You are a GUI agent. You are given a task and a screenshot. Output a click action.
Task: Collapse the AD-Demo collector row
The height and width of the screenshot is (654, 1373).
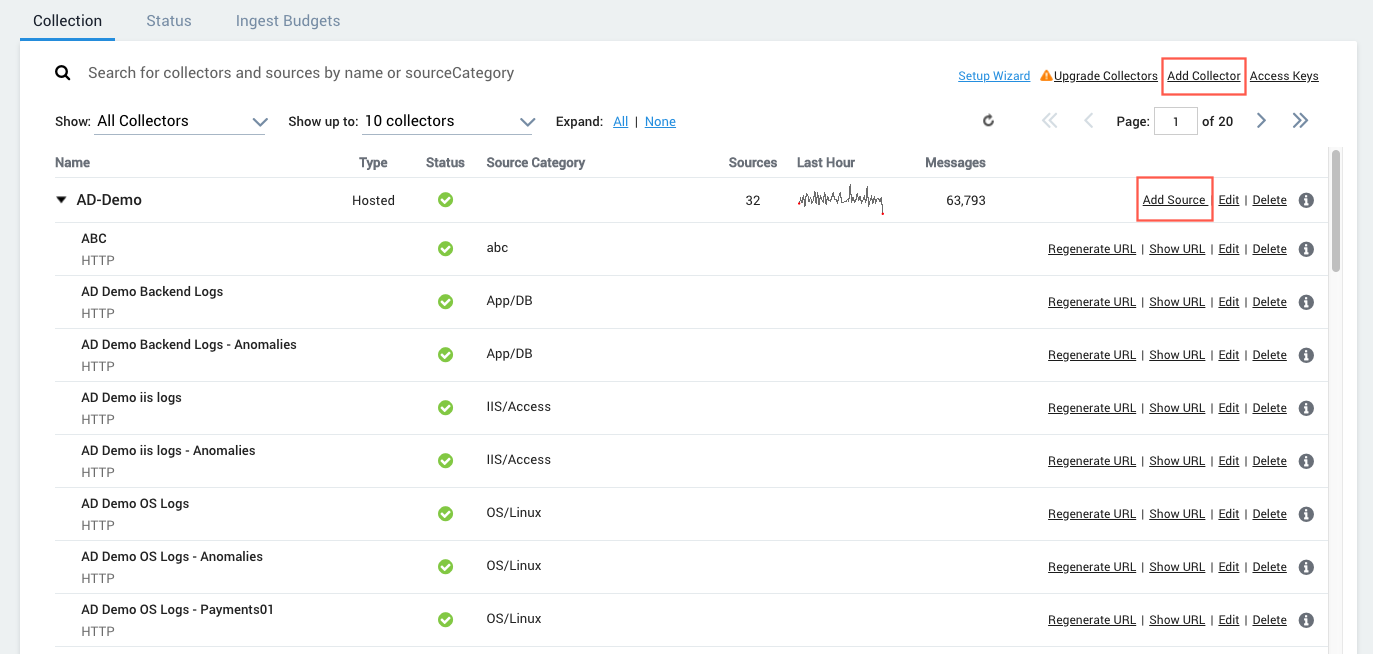[x=62, y=200]
